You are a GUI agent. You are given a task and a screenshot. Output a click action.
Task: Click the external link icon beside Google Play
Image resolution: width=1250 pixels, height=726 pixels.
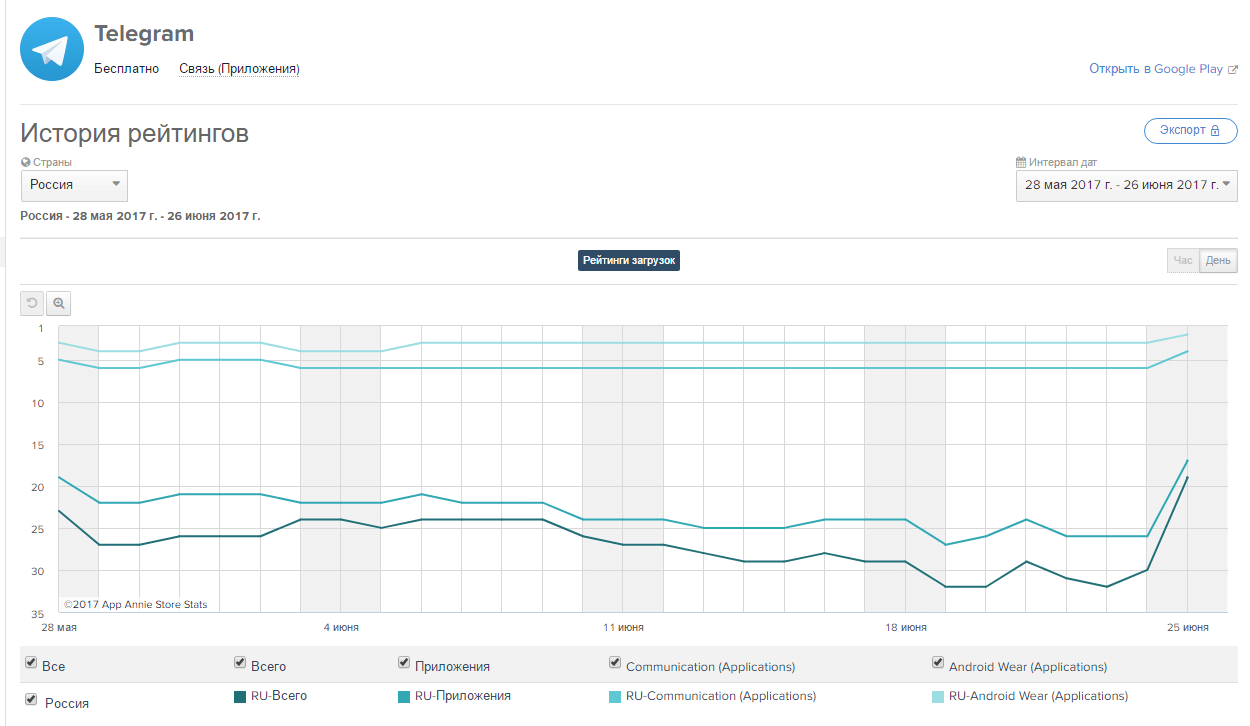coord(1232,70)
